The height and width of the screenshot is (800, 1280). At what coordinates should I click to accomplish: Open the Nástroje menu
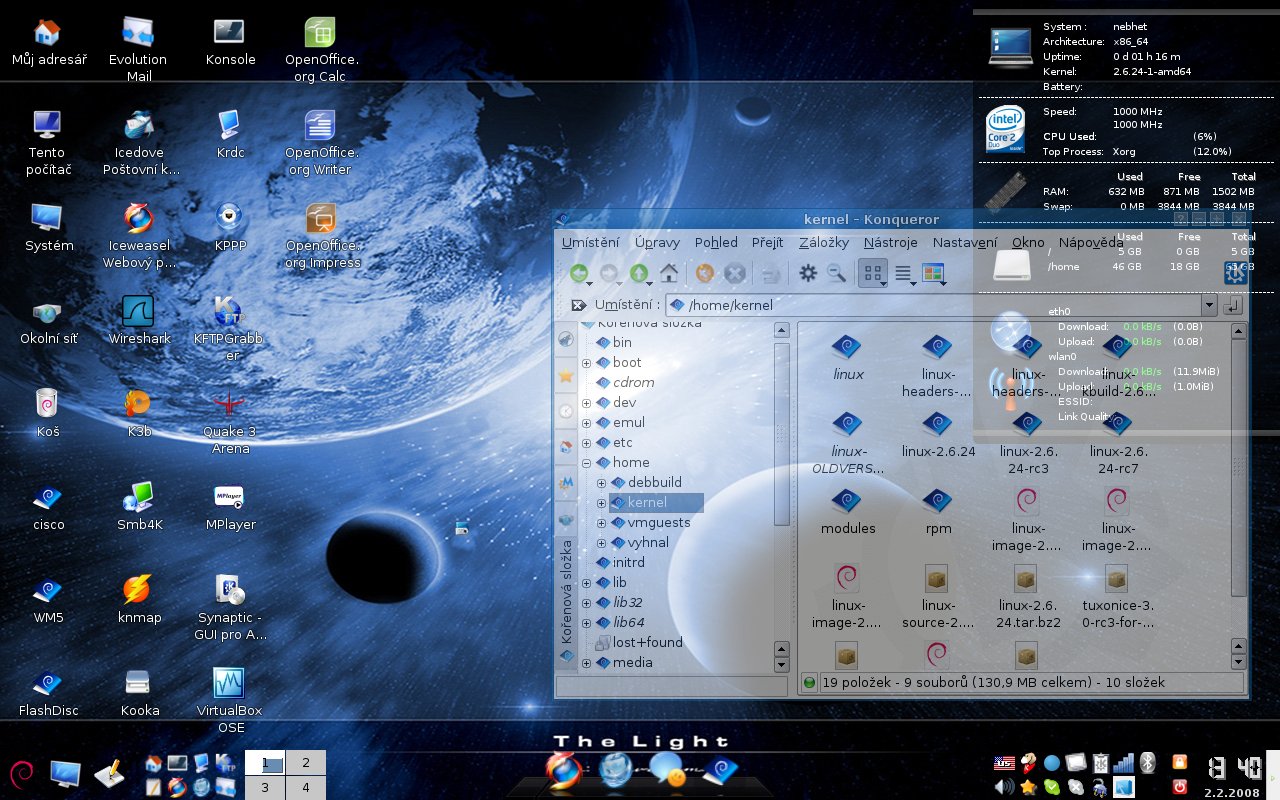pos(890,242)
